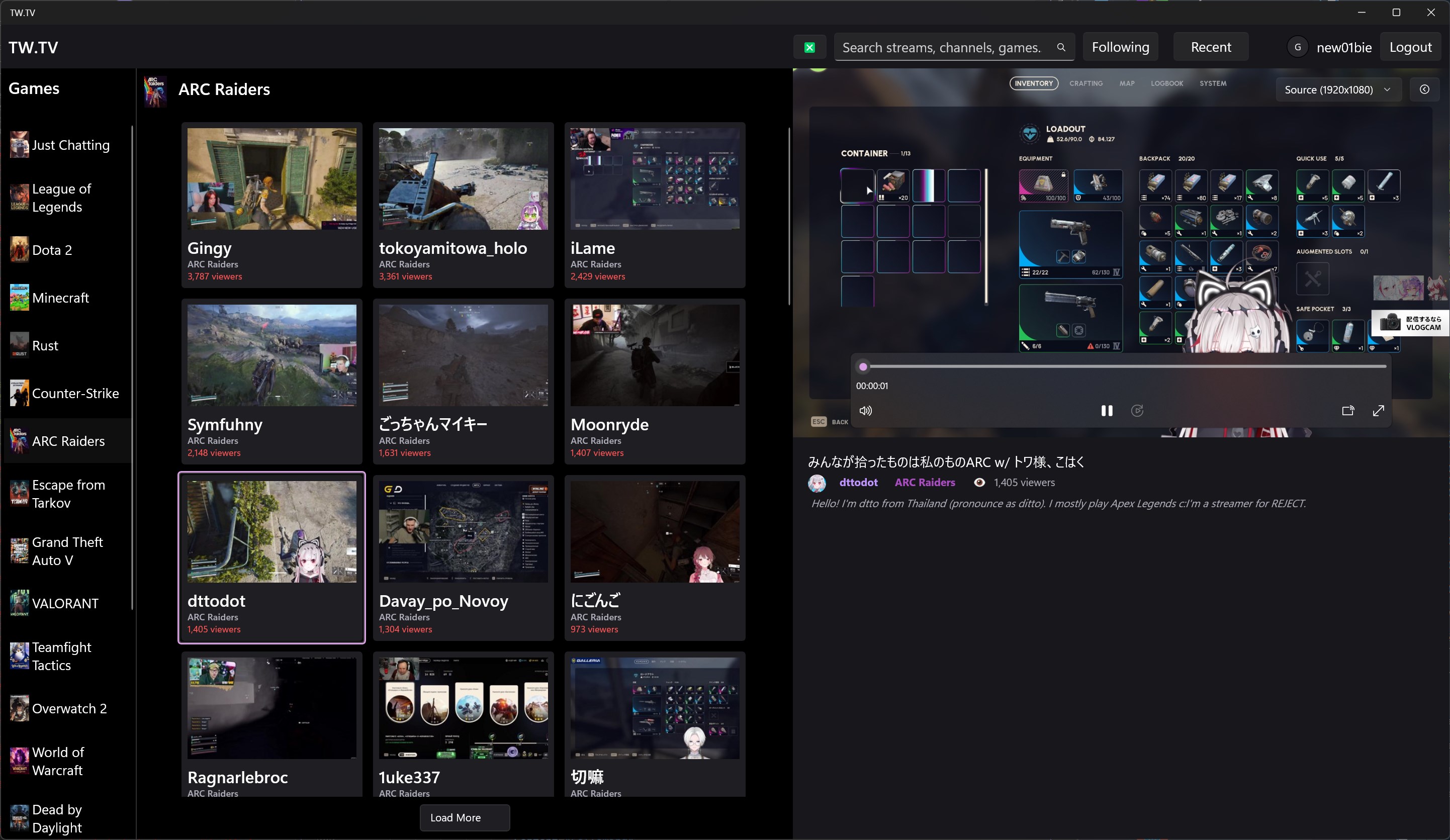Screen dimensions: 1450x840
Task: Click the stream seek bar
Action: tap(1123, 366)
